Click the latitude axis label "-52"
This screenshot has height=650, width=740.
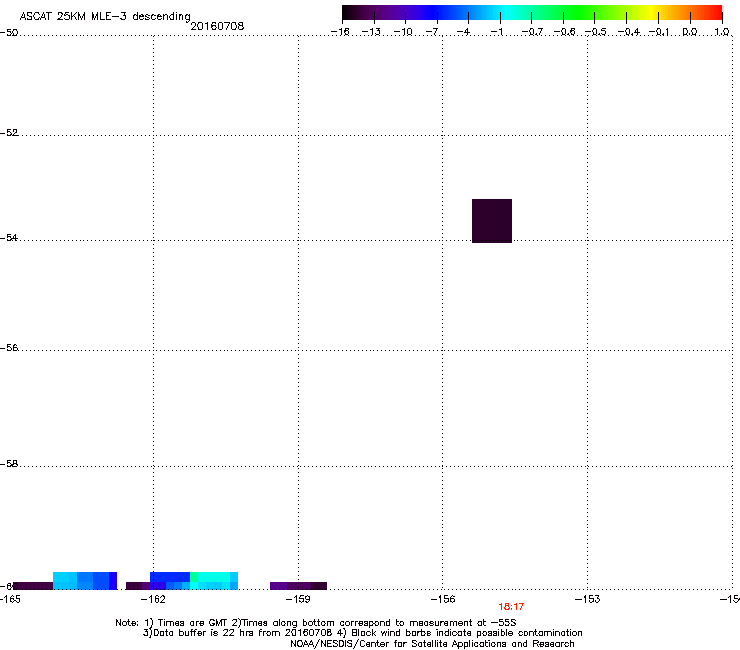coord(9,133)
